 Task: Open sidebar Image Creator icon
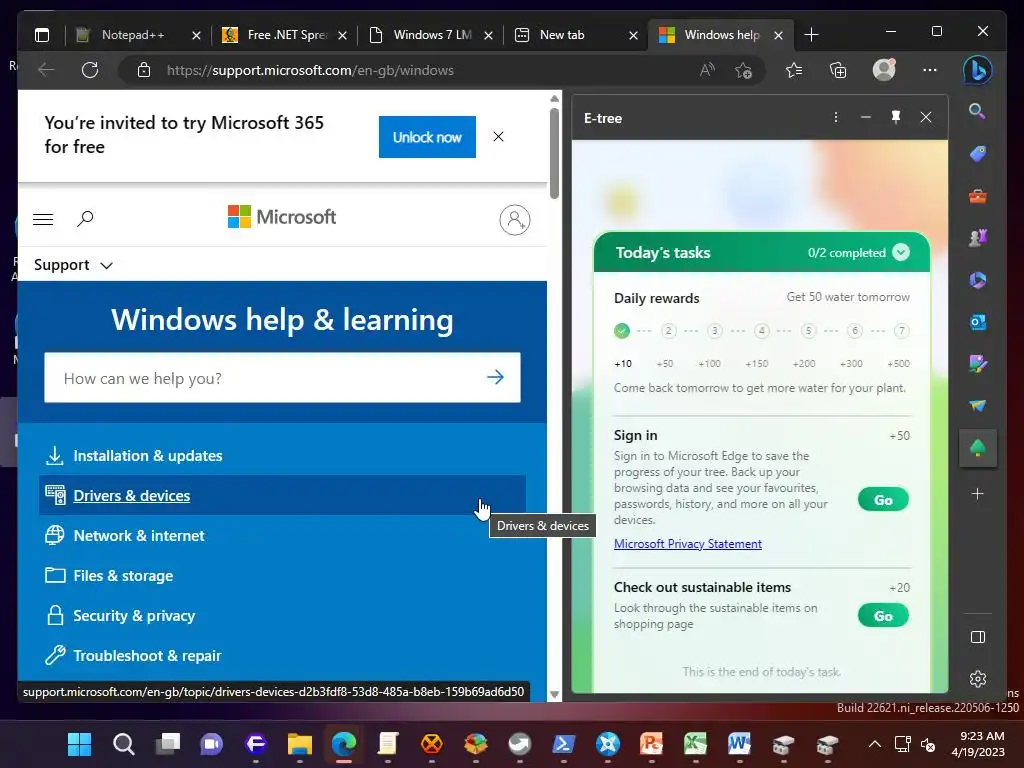coord(978,364)
